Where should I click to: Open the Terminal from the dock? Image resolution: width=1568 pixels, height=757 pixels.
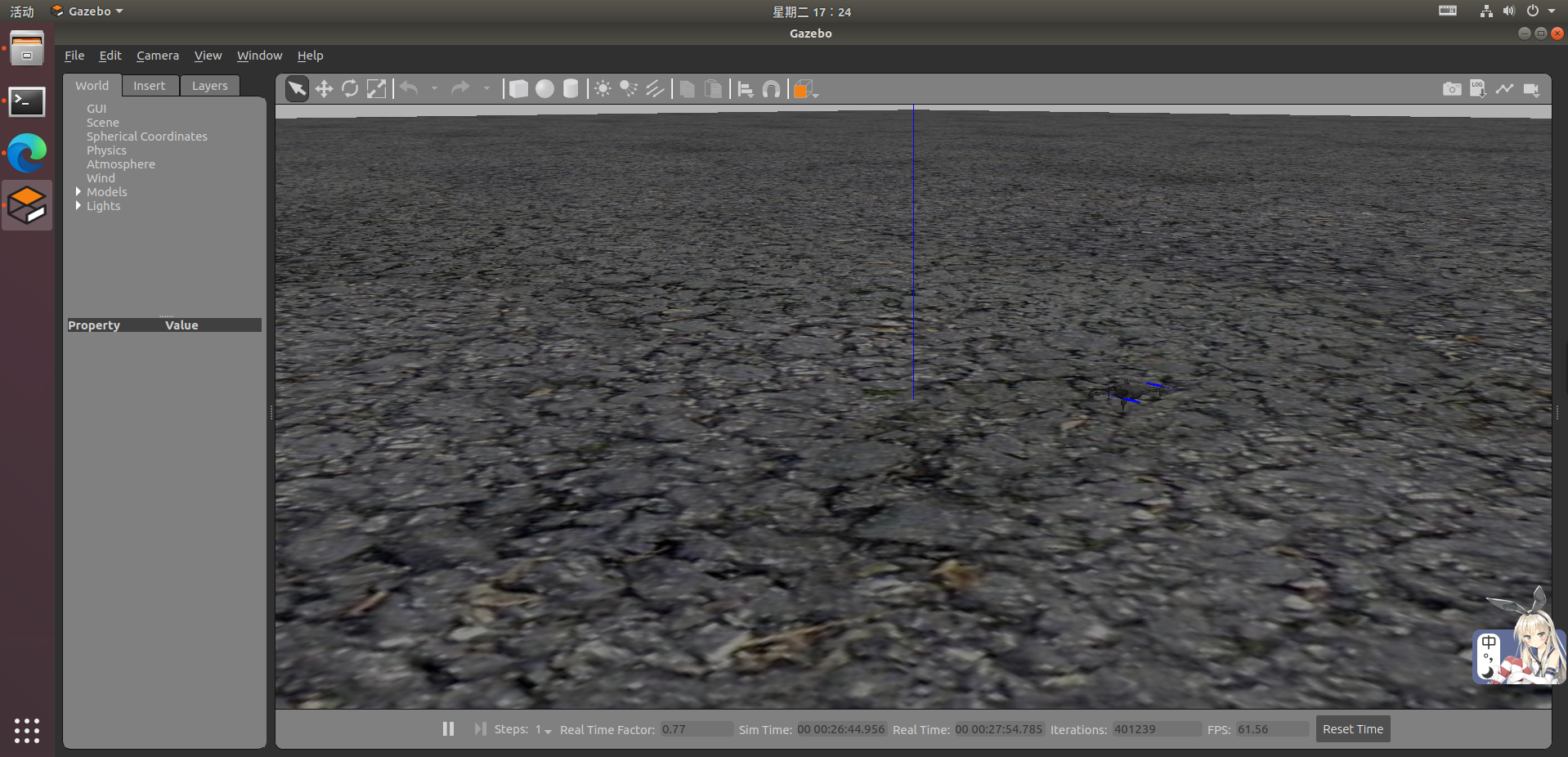(27, 101)
